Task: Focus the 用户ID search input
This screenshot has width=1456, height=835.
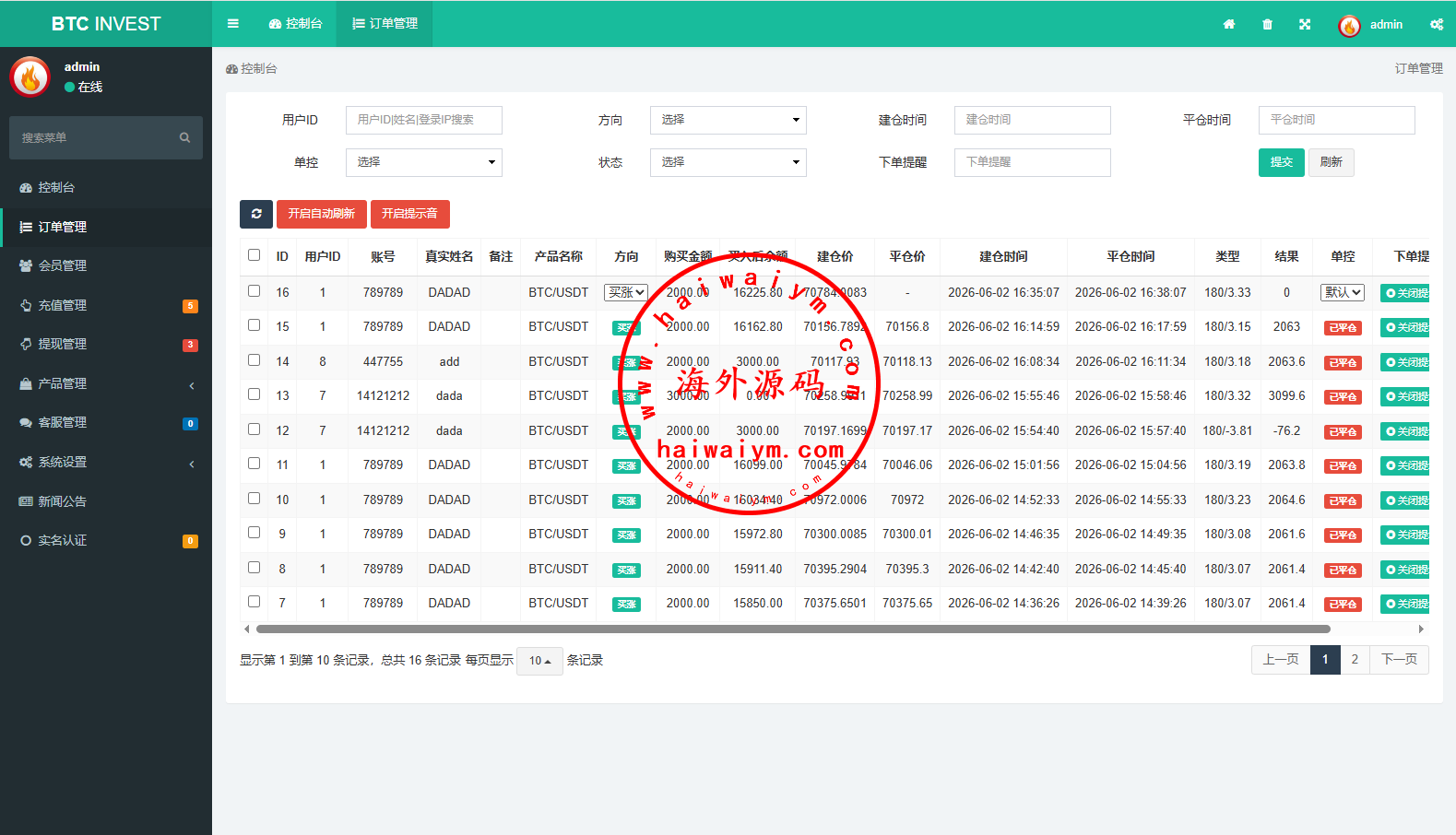Action: tap(424, 120)
